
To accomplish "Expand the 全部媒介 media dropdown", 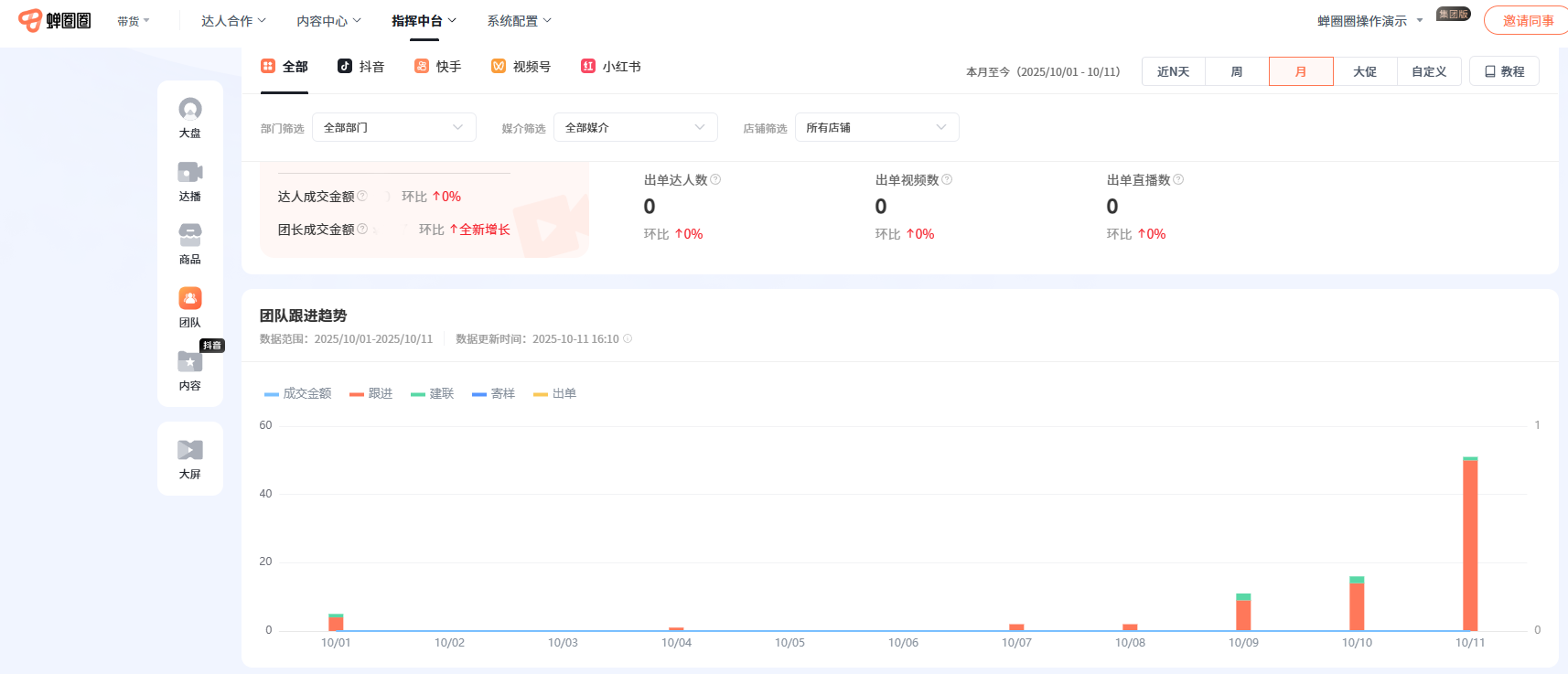I will pos(635,128).
